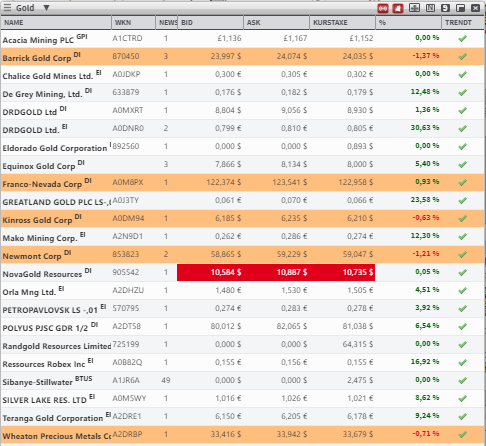
Task: Click the red highlighted 10,735 $ NovaGold Kurstaxe
Action: point(358,272)
